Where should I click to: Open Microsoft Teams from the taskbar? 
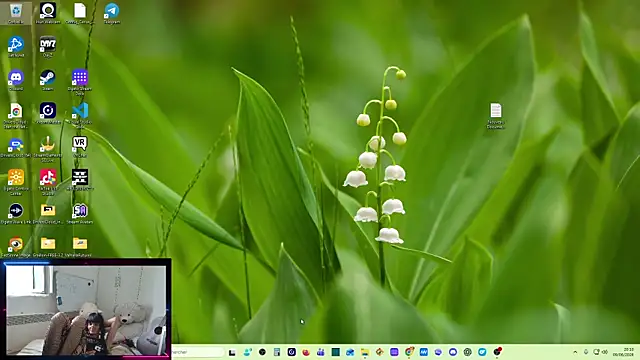pyautogui.click(x=321, y=352)
